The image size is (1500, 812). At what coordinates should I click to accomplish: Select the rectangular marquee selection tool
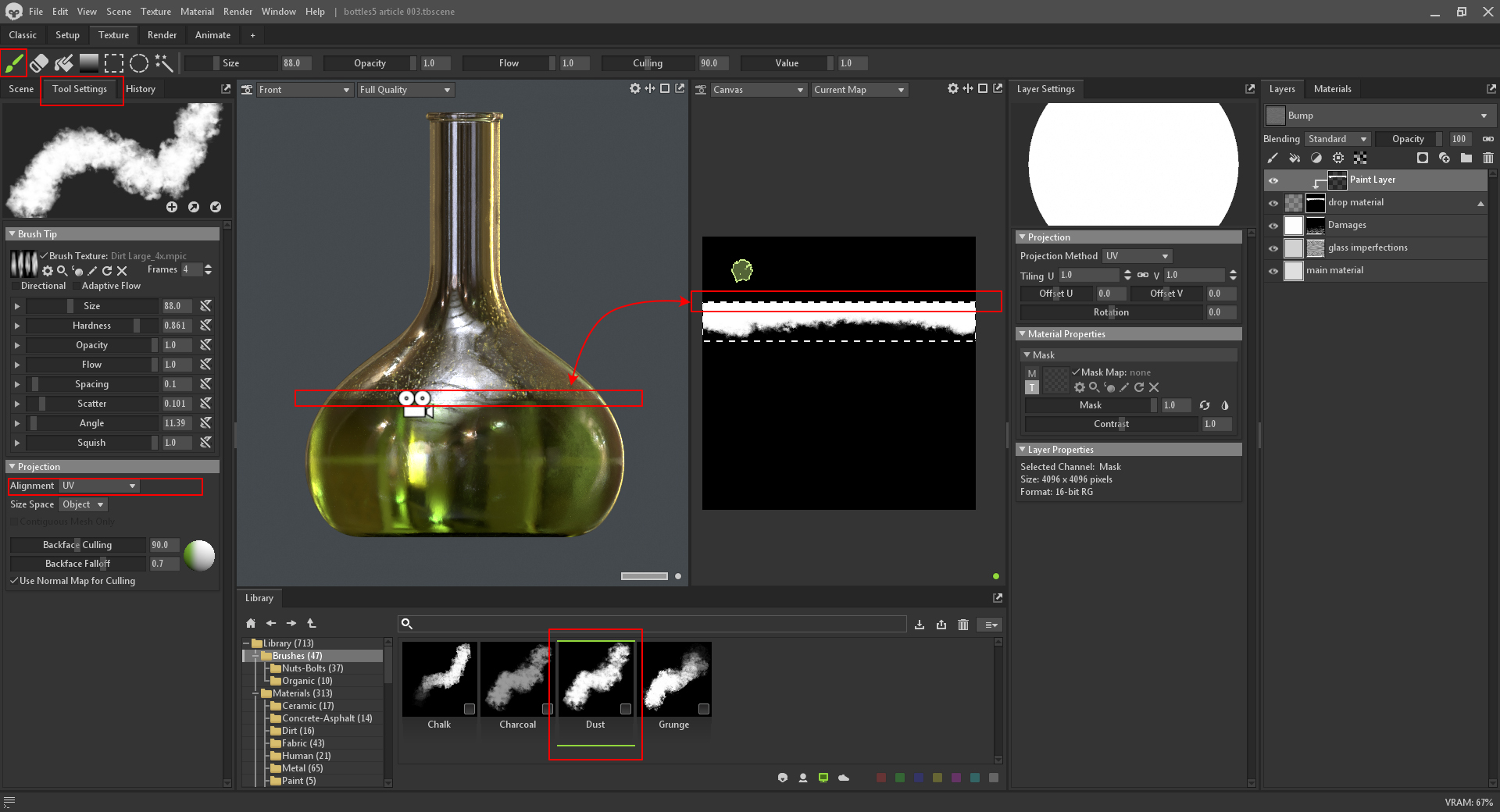(114, 63)
